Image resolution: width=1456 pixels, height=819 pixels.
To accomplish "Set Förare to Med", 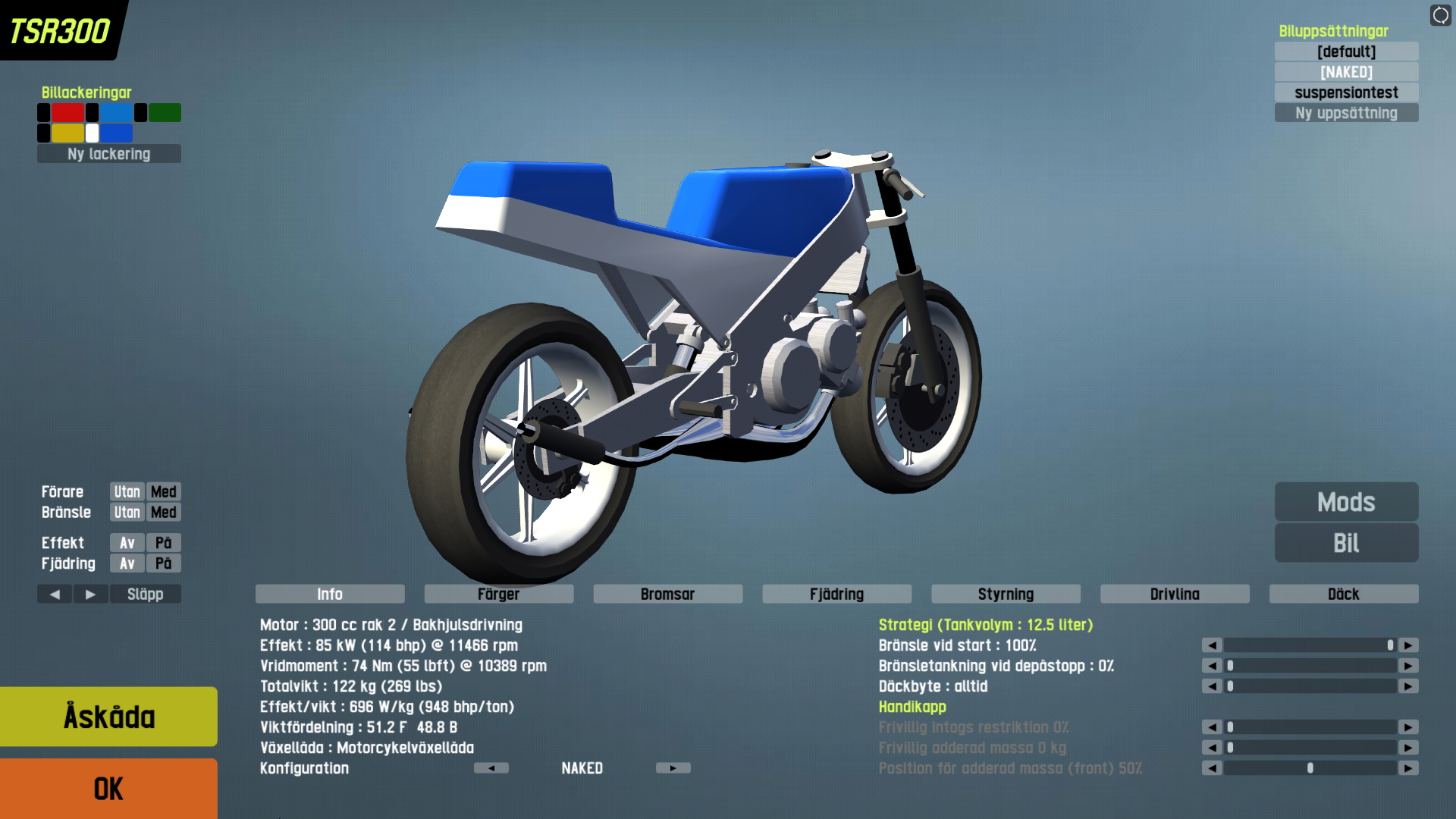I will pos(163,491).
